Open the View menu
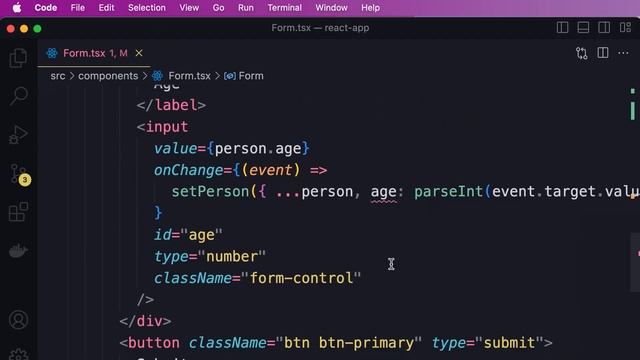 click(189, 8)
